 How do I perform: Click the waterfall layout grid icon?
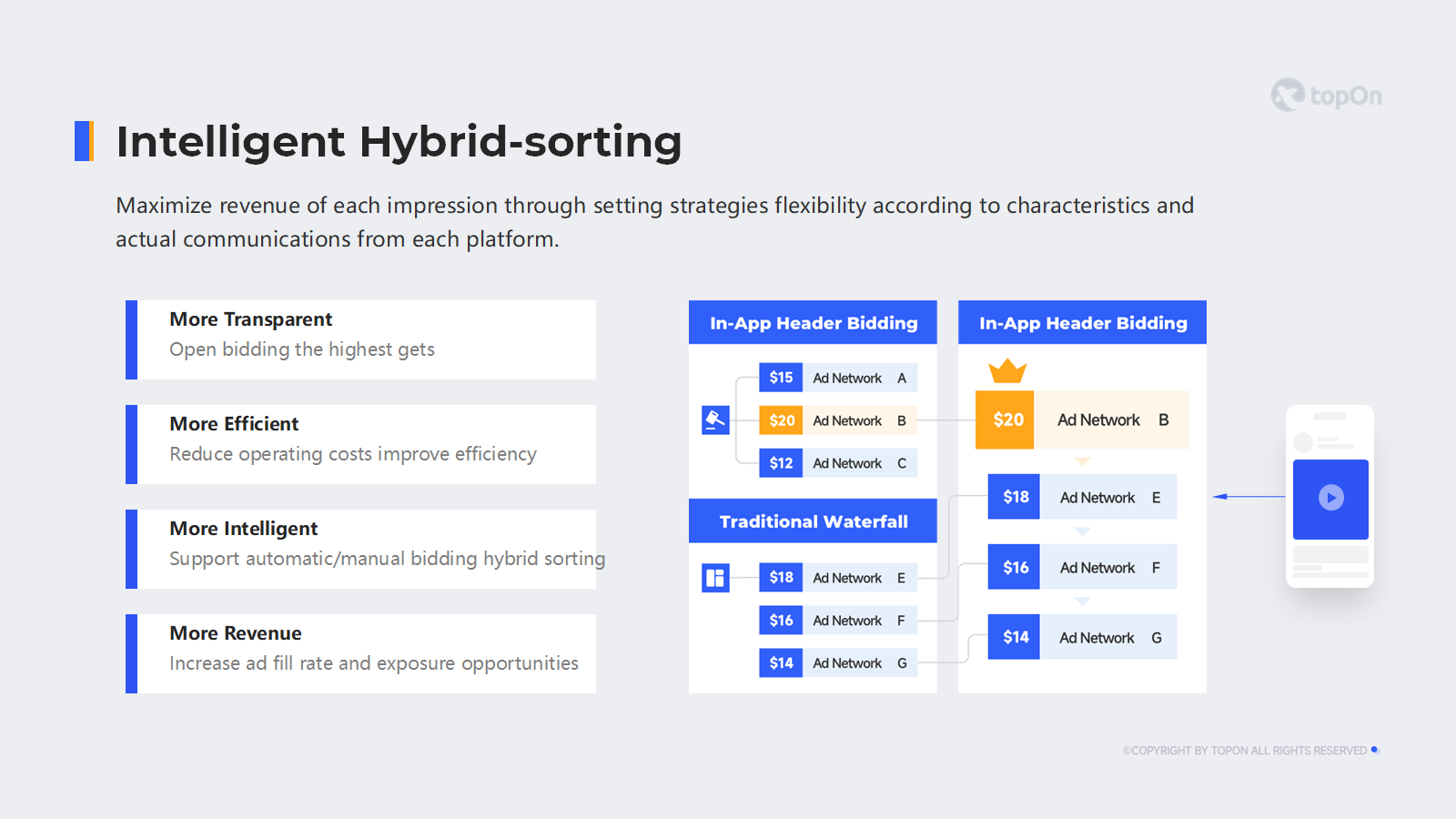click(715, 578)
